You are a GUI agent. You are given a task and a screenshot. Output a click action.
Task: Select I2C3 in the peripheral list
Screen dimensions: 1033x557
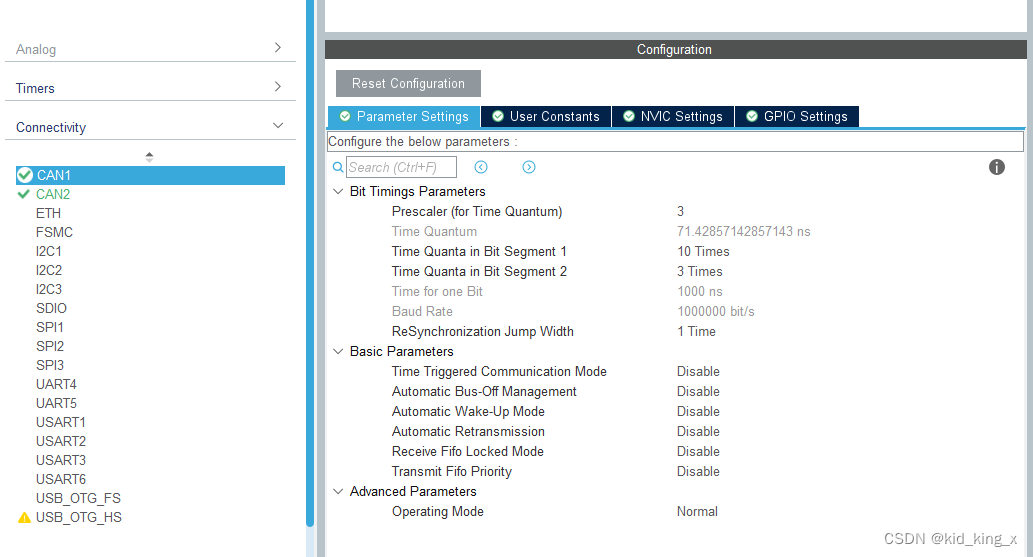point(49,289)
